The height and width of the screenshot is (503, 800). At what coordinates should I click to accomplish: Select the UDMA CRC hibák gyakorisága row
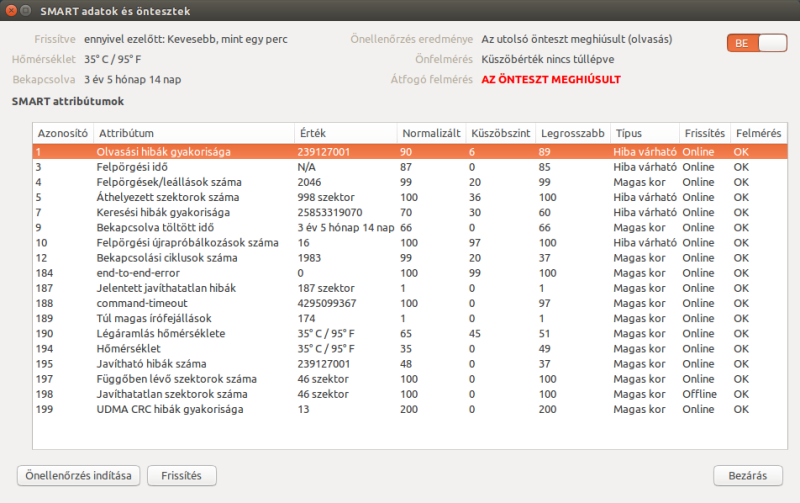(410, 409)
